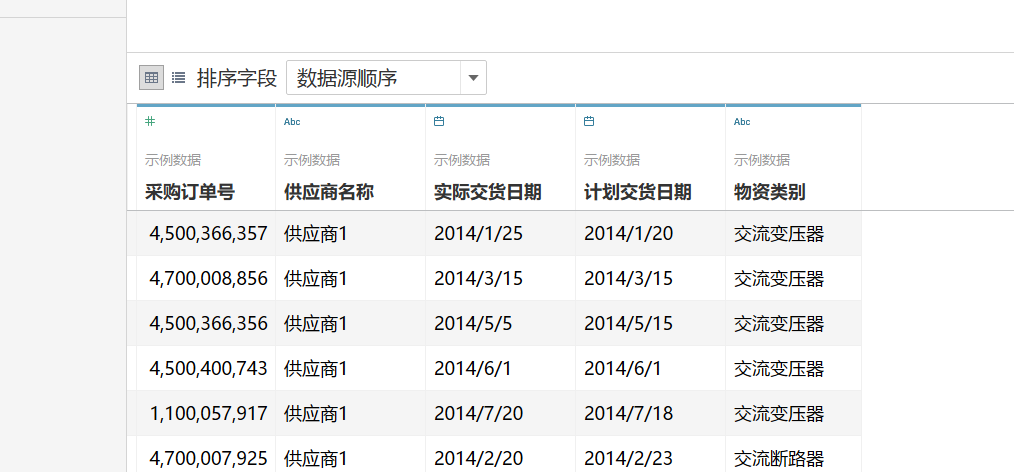Viewport: 1014px width, 472px height.
Task: Click order number 4,700,008,856 cell
Action: pos(206,279)
